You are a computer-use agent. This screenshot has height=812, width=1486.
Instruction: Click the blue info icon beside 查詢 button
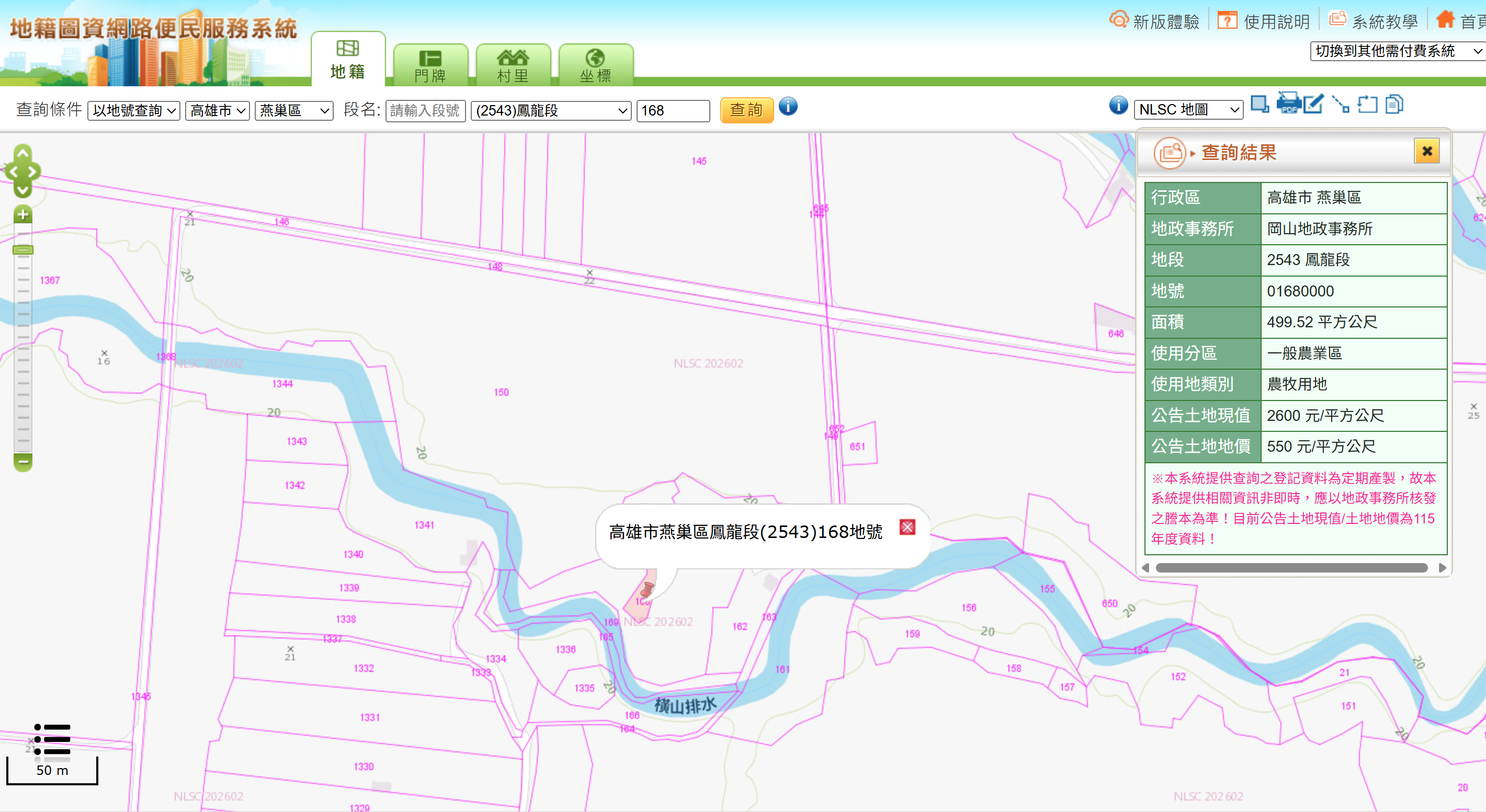(788, 107)
